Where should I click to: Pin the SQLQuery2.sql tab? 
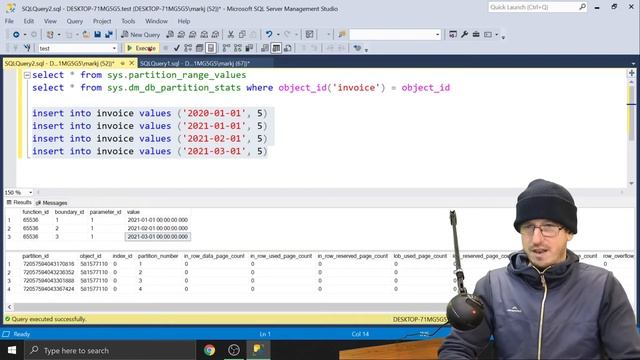[x=122, y=64]
